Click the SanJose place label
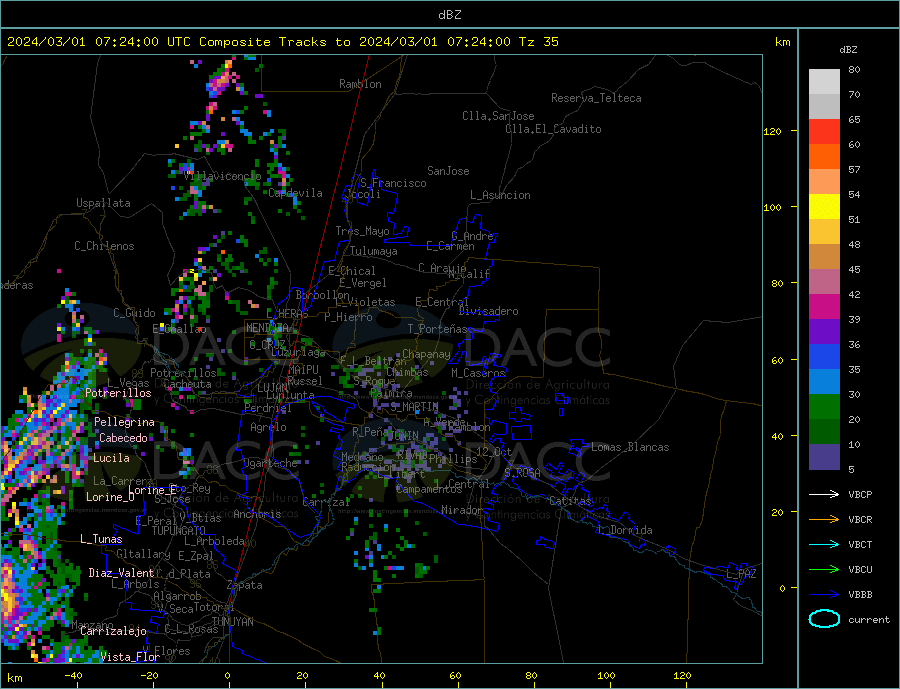This screenshot has width=900, height=689. [448, 171]
